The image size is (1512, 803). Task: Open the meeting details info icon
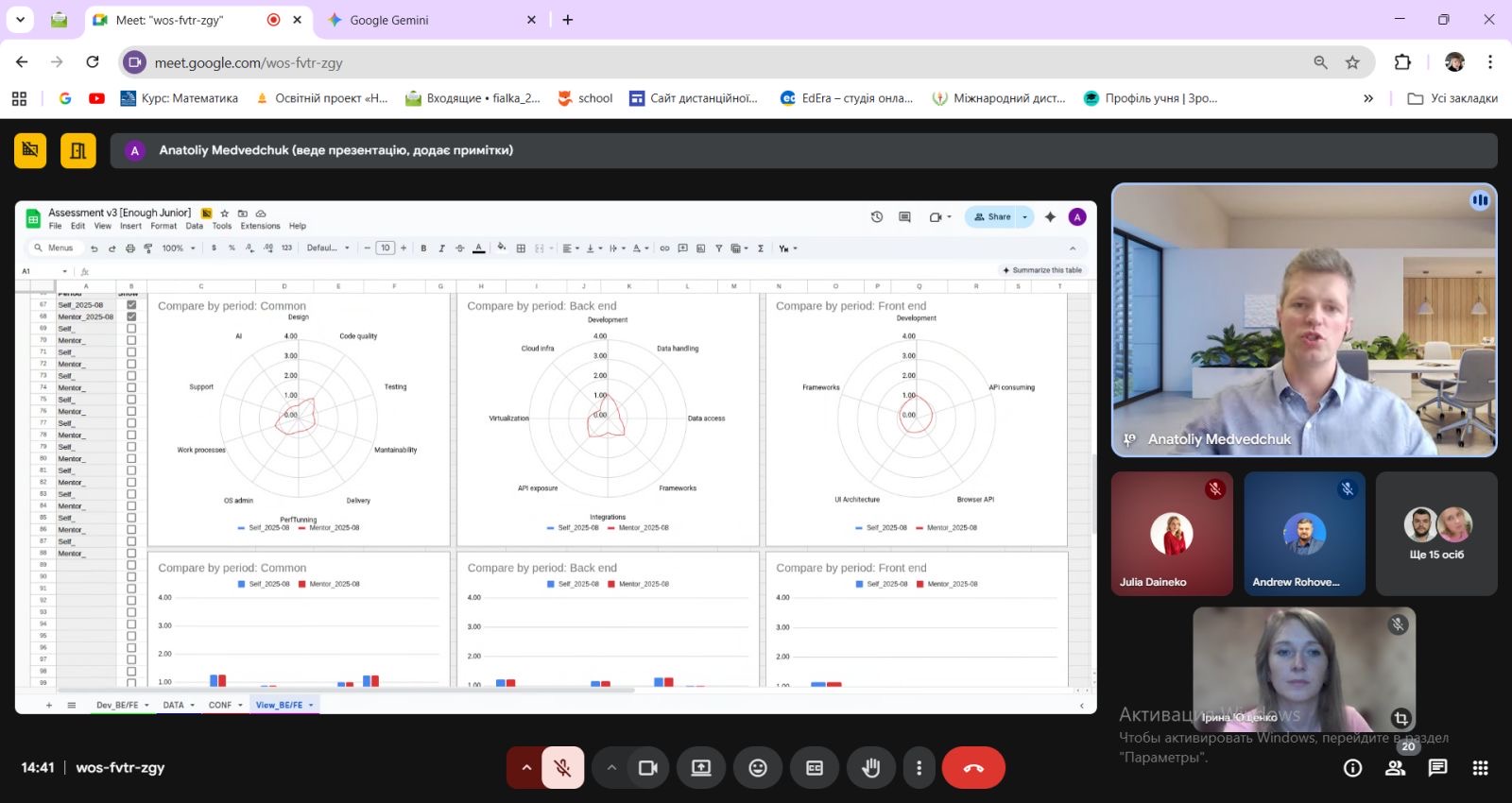pyautogui.click(x=1353, y=768)
